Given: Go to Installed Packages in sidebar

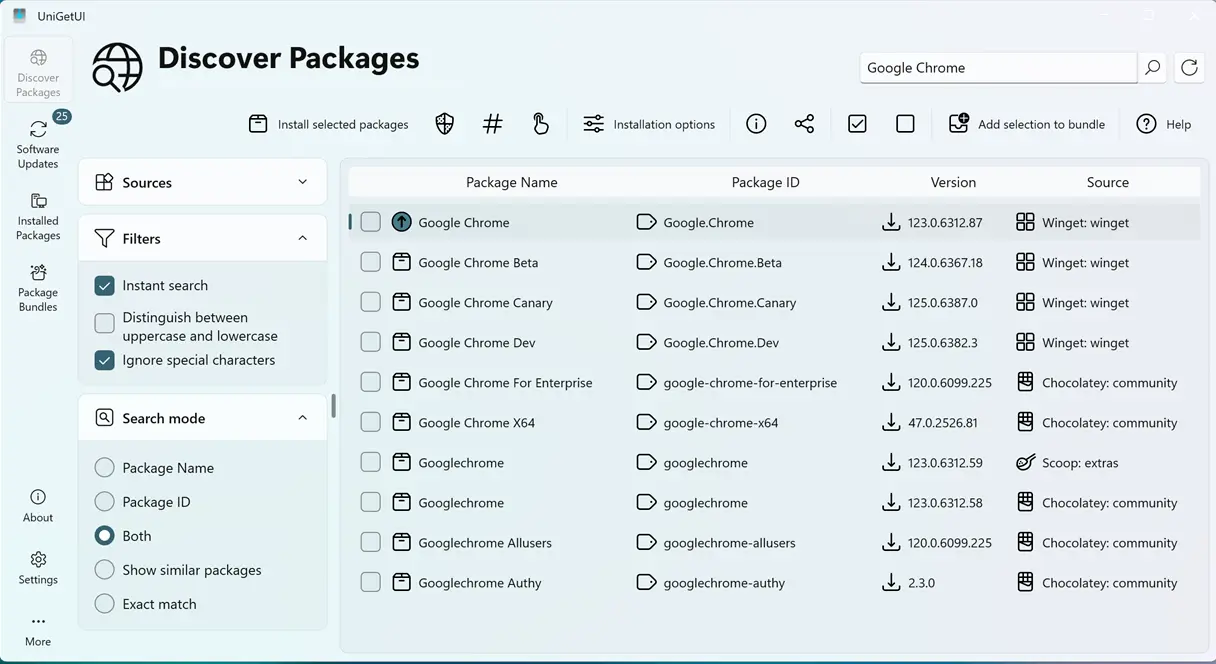Looking at the screenshot, I should 38,216.
